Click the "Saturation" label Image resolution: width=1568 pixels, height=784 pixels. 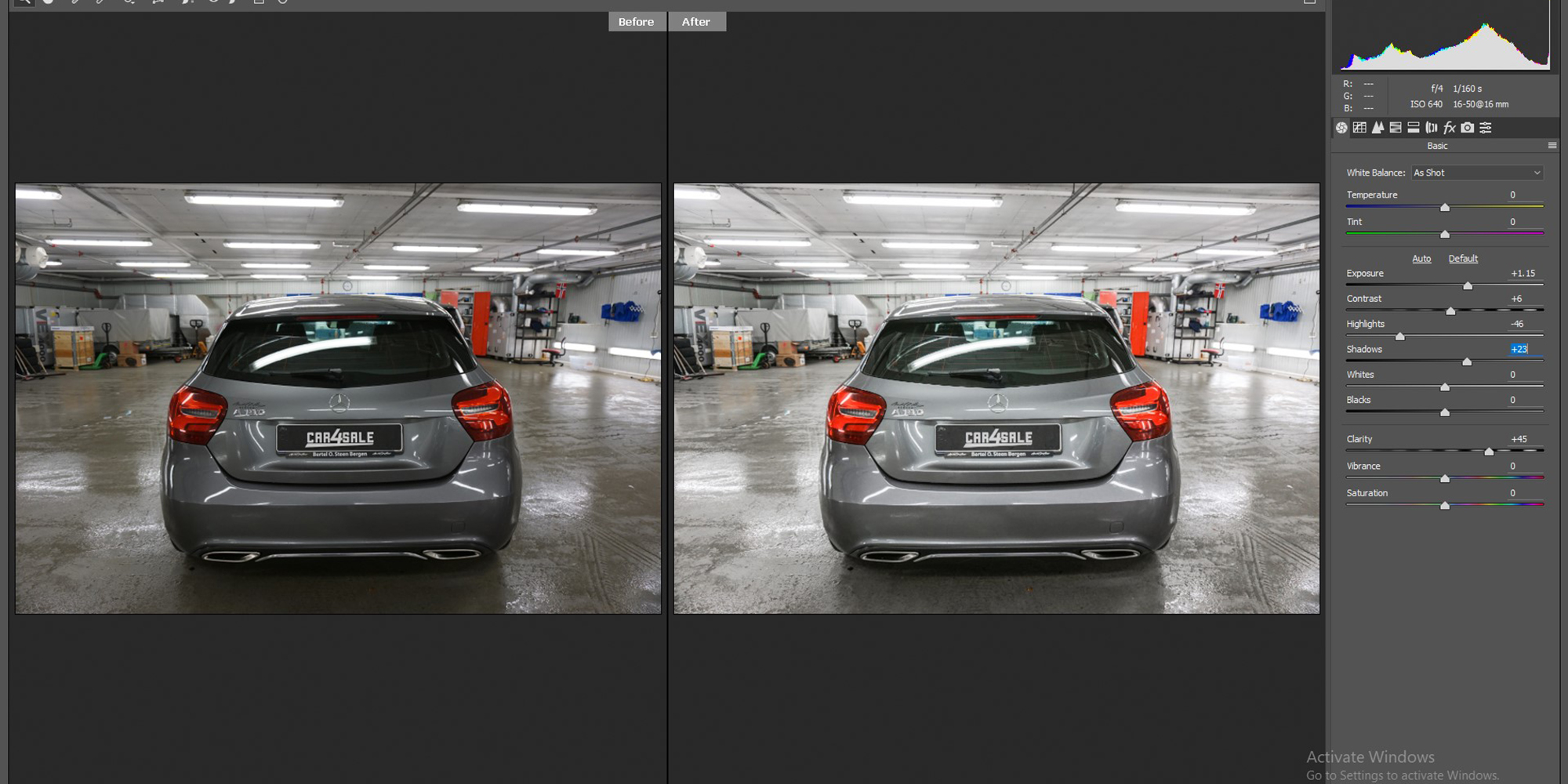[x=1367, y=493]
